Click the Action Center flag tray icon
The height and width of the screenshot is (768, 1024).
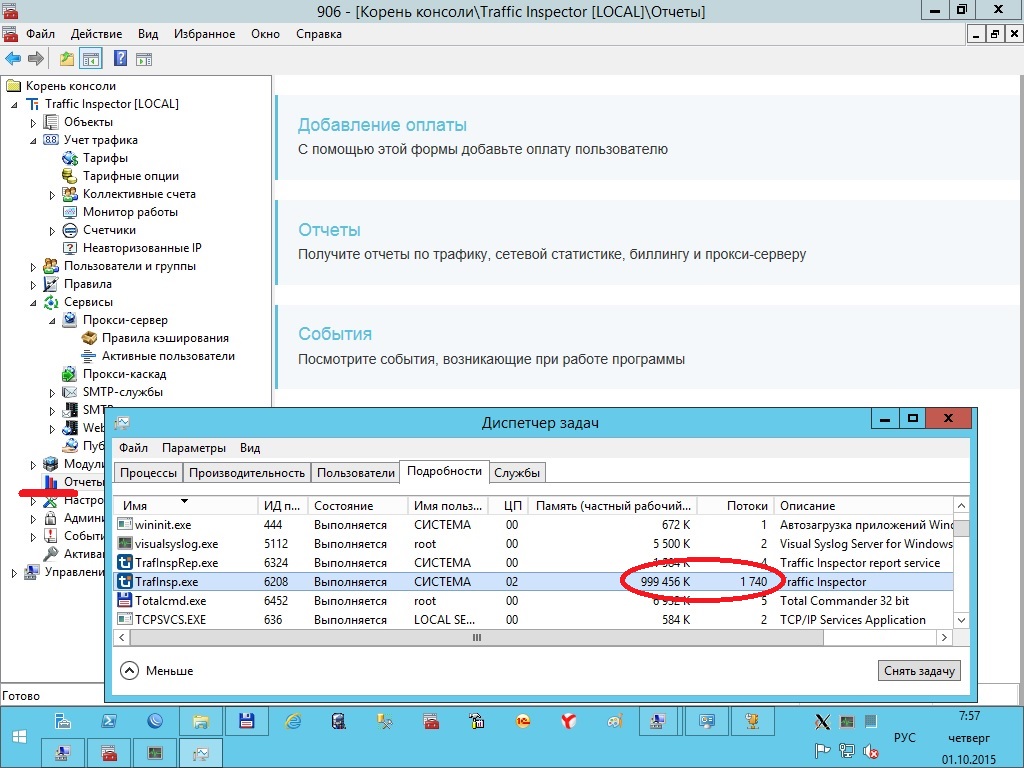click(x=822, y=752)
